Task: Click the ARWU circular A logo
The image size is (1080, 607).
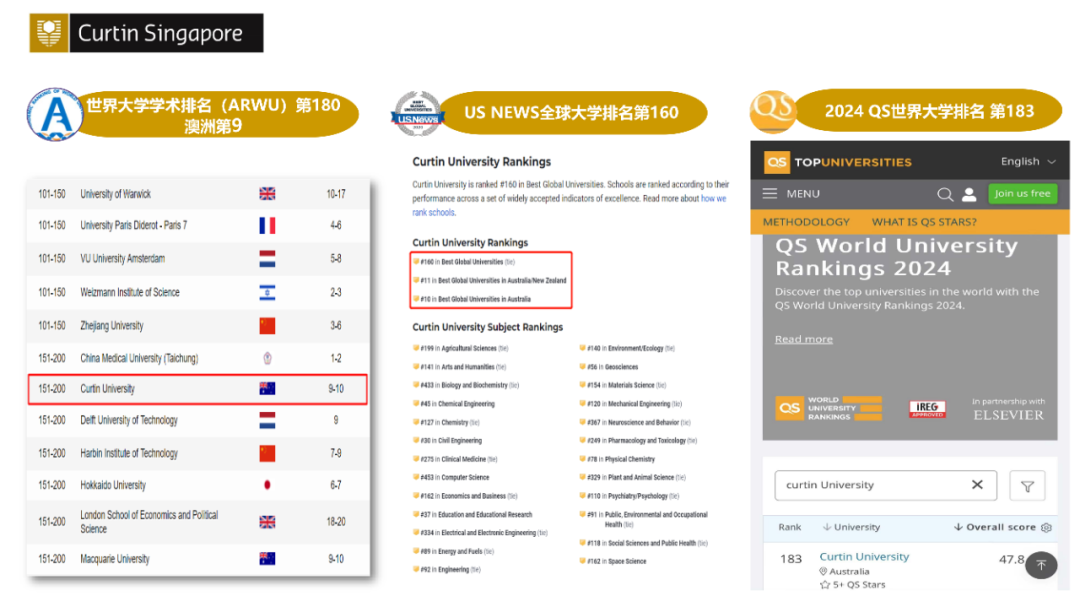Action: (x=55, y=114)
